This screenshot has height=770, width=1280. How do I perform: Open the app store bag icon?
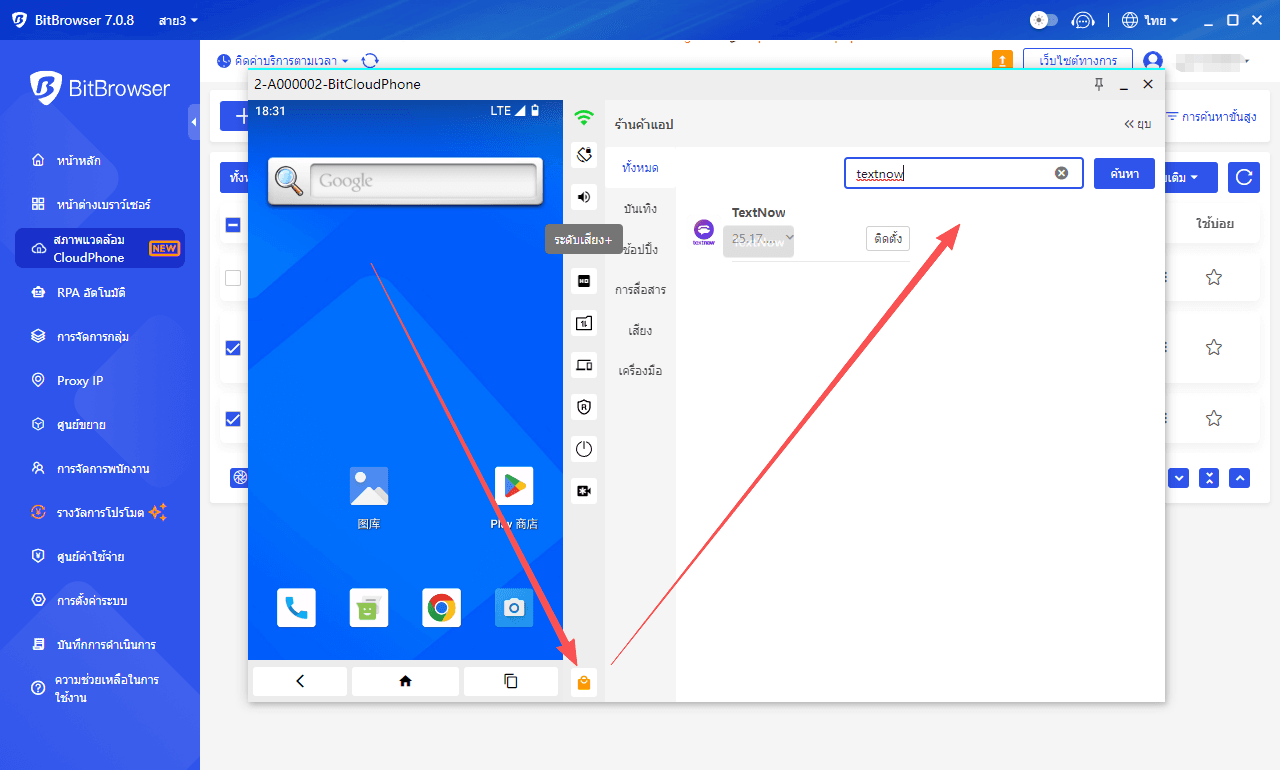point(584,682)
